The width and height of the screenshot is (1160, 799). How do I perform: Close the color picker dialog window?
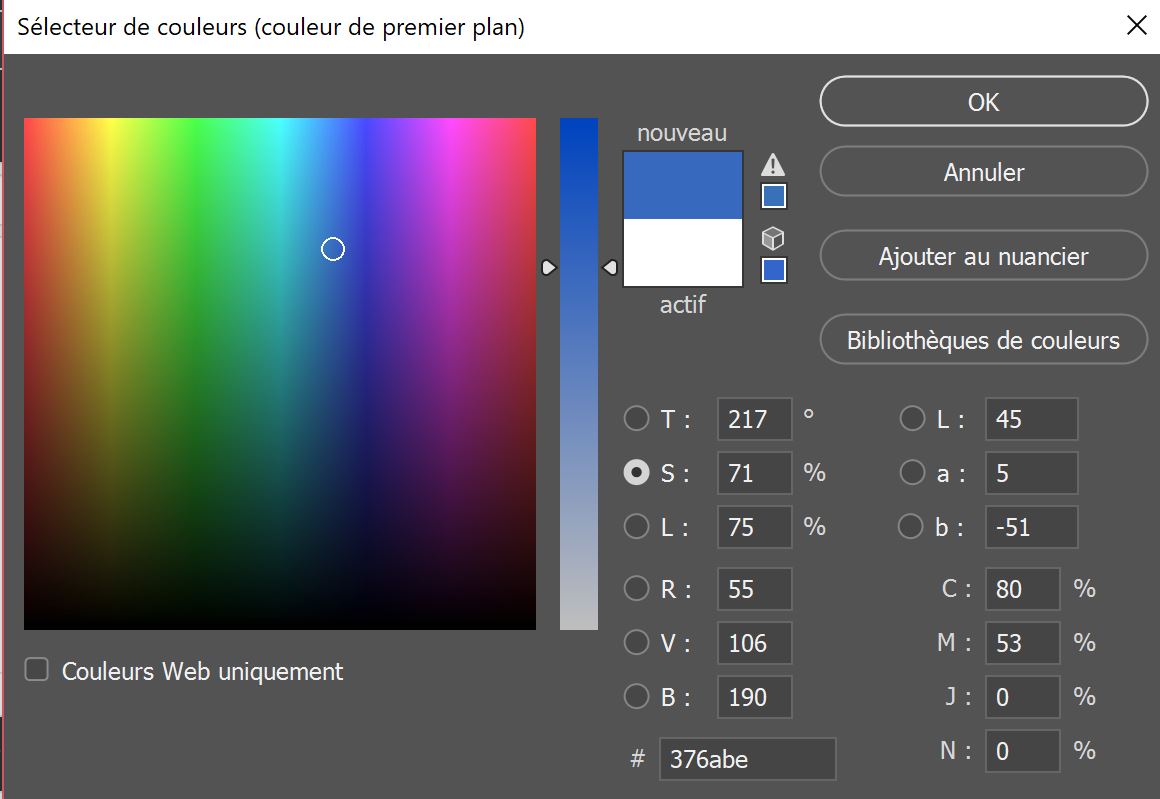tap(1136, 26)
